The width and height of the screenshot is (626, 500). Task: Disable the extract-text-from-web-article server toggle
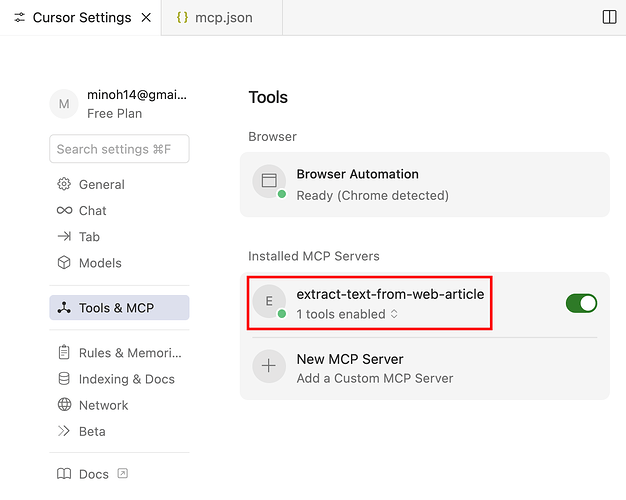(581, 303)
